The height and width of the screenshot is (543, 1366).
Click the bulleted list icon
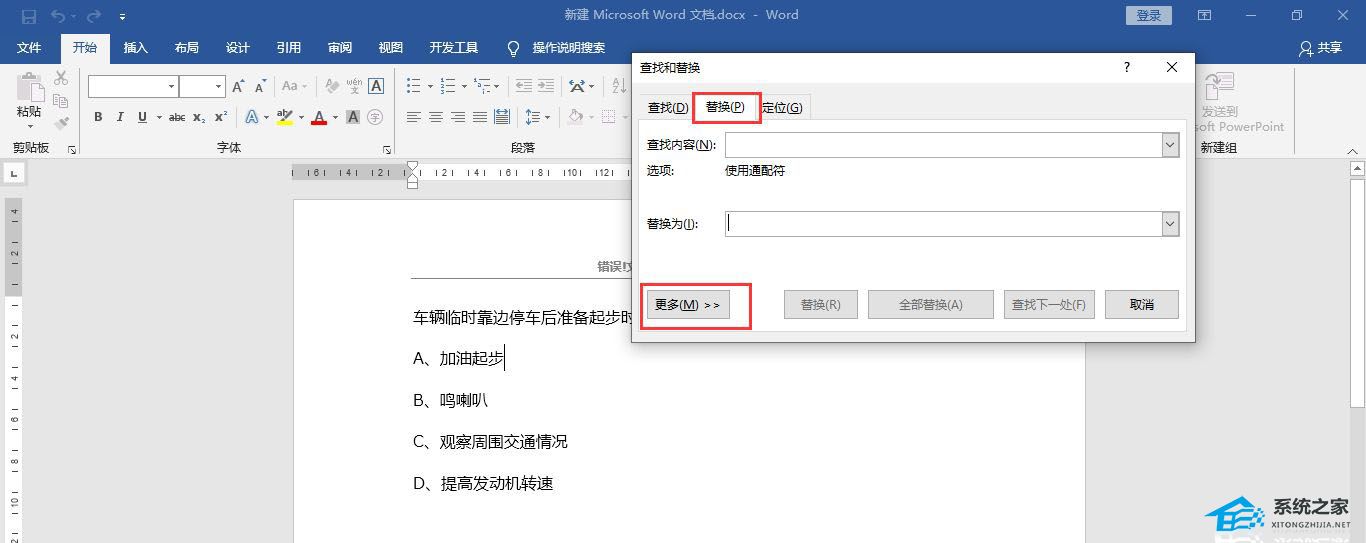(x=413, y=87)
